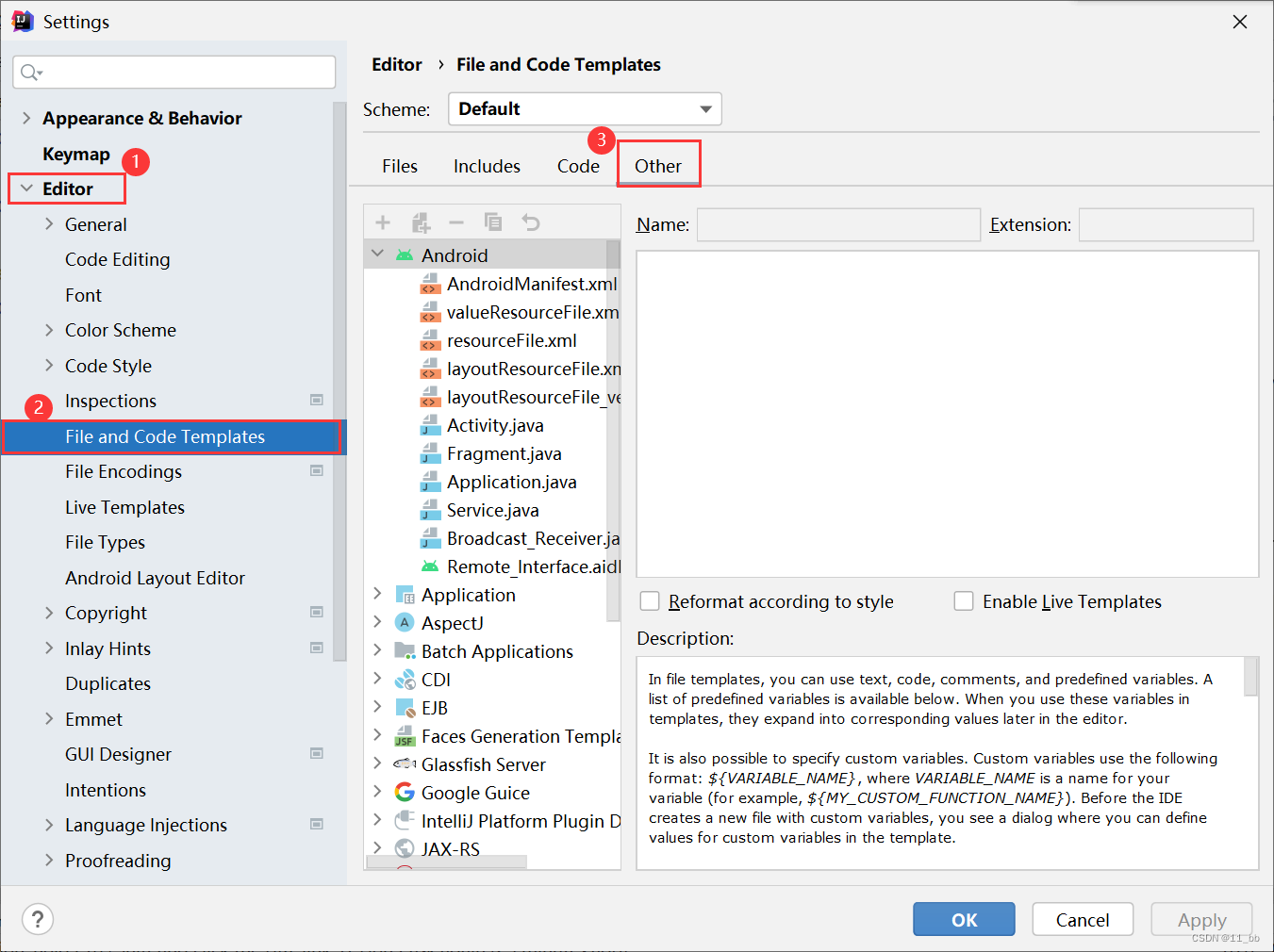Switch to the Includes tab
Viewport: 1274px width, 952px height.
[x=487, y=166]
